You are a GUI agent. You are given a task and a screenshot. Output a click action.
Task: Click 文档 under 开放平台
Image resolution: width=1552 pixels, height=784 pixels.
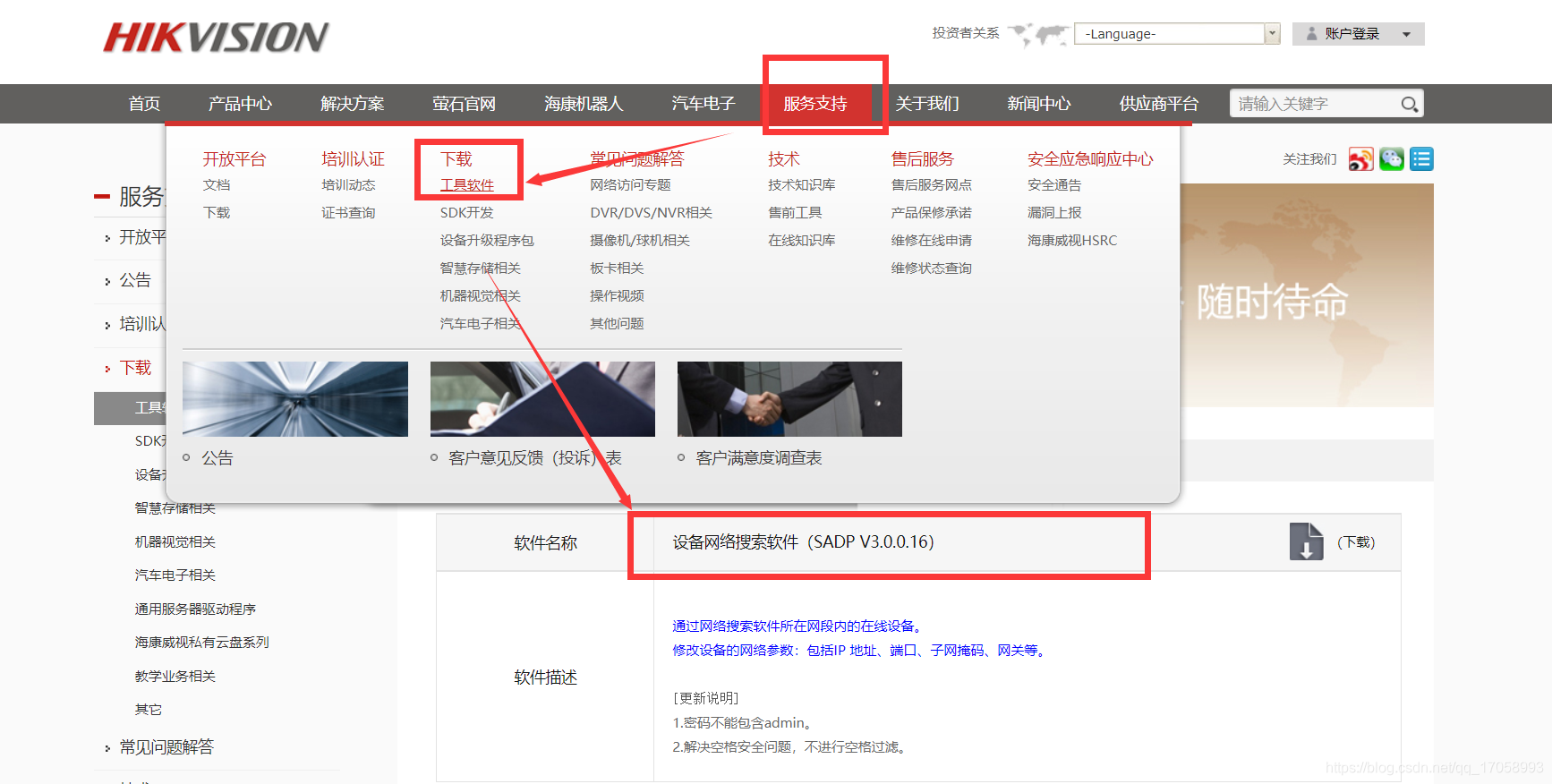pos(217,185)
